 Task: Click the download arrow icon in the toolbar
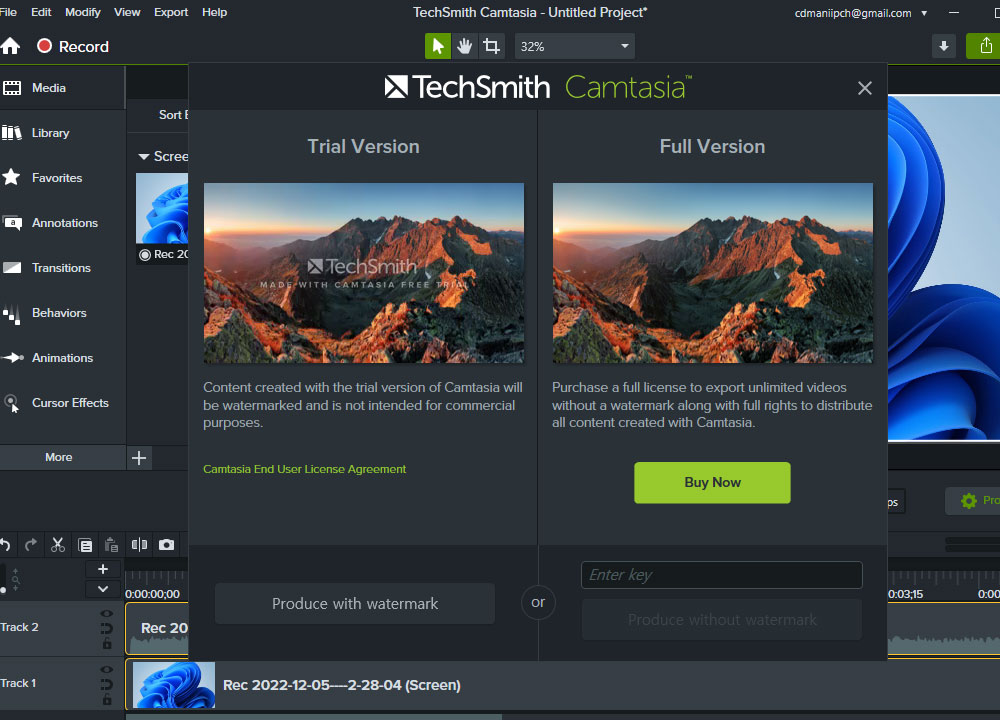click(943, 46)
